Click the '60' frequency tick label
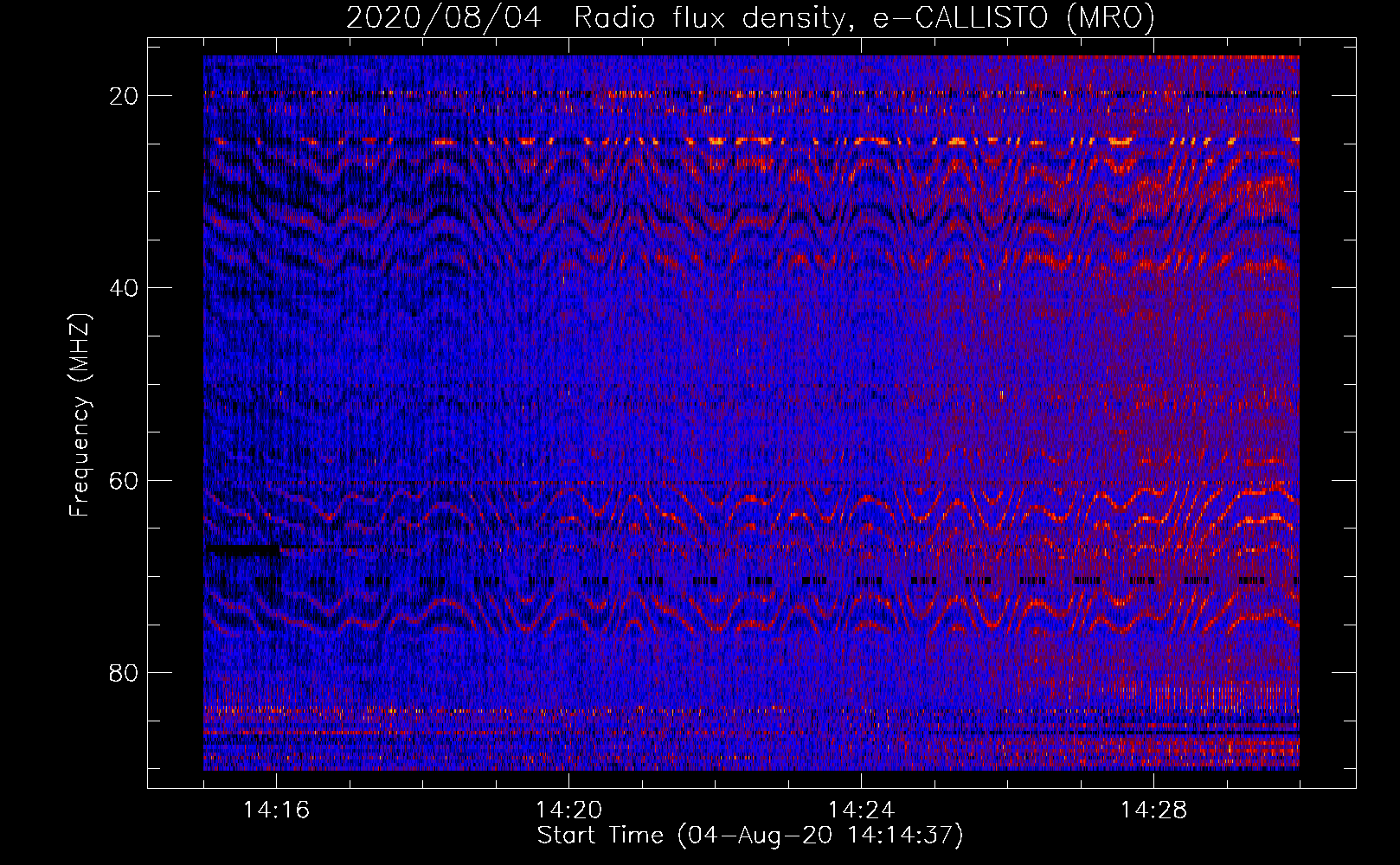Image resolution: width=1400 pixels, height=865 pixels. pyautogui.click(x=124, y=480)
